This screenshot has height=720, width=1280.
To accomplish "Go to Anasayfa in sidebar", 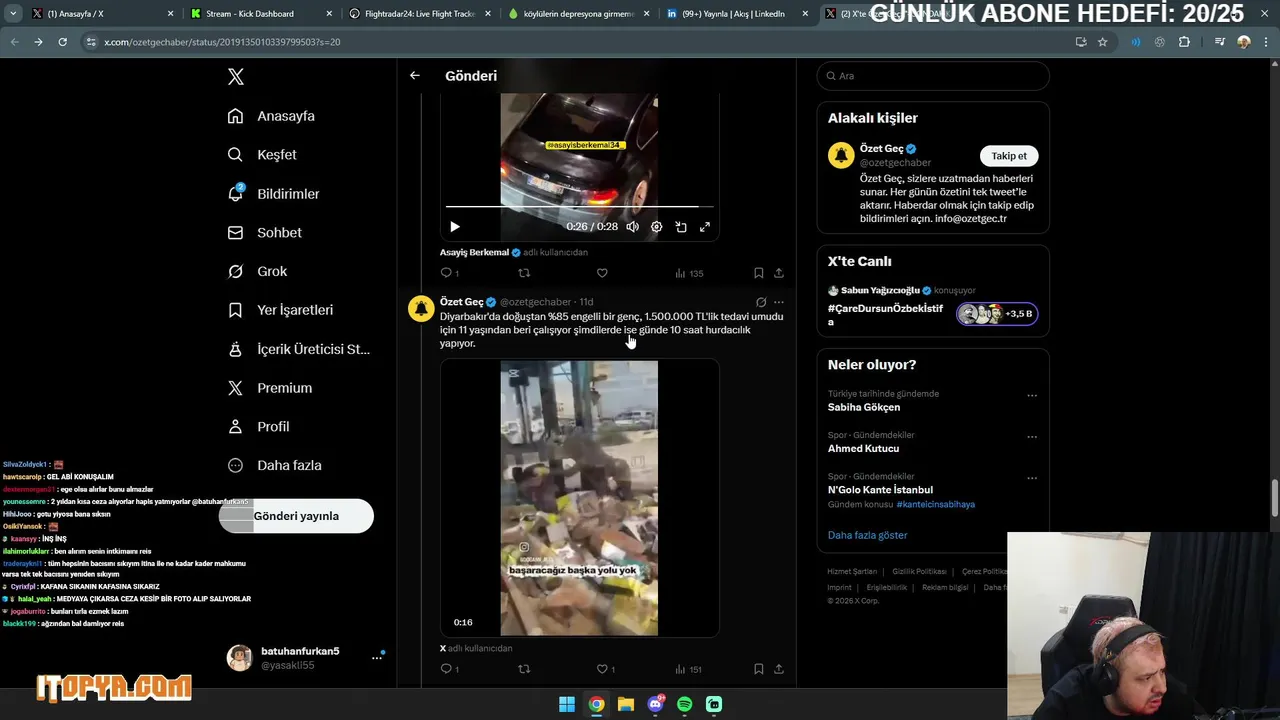I will 271,116.
